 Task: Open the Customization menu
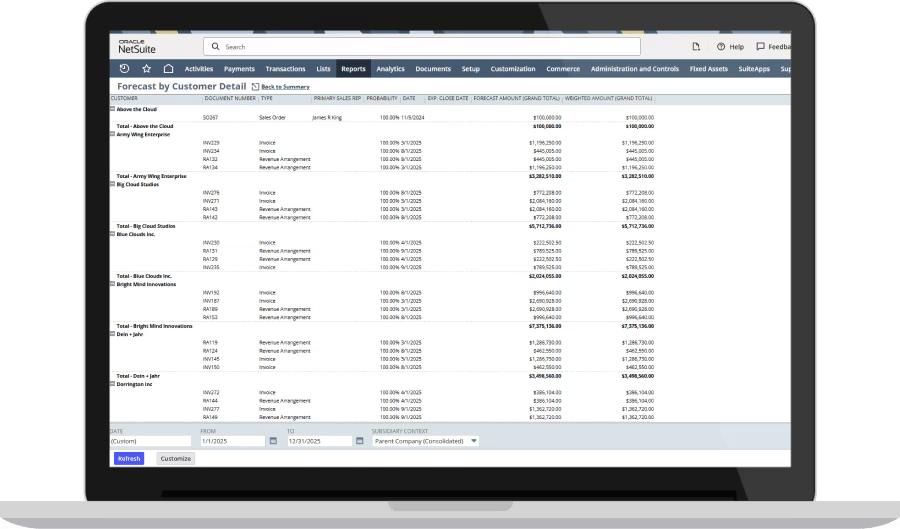[513, 69]
